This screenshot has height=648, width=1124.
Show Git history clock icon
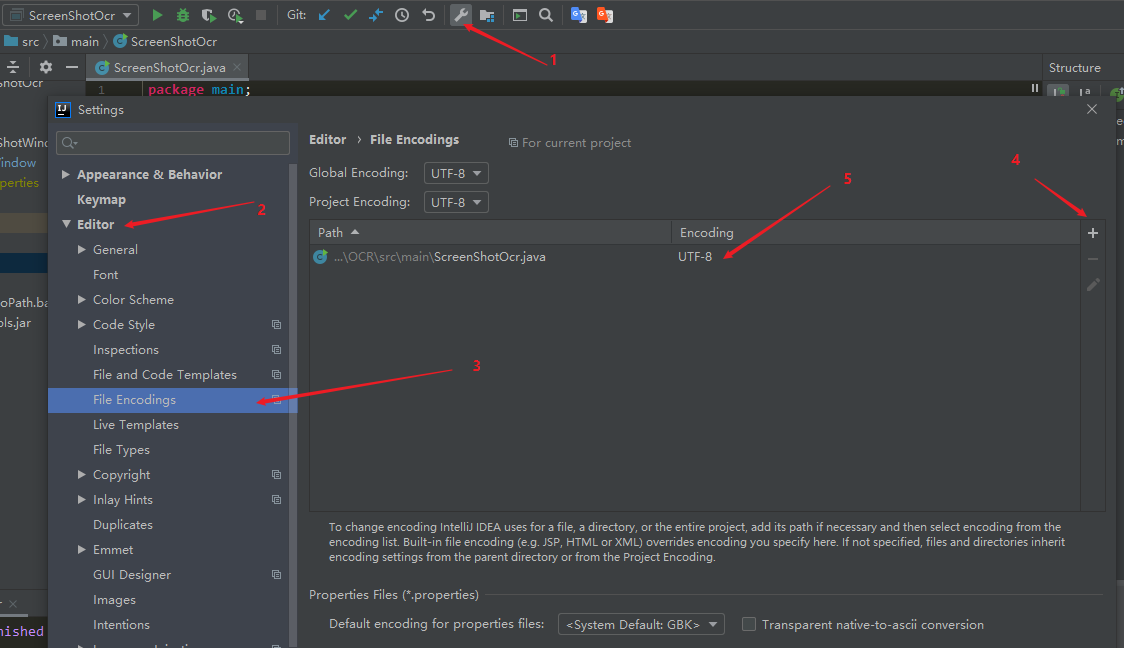(x=402, y=15)
